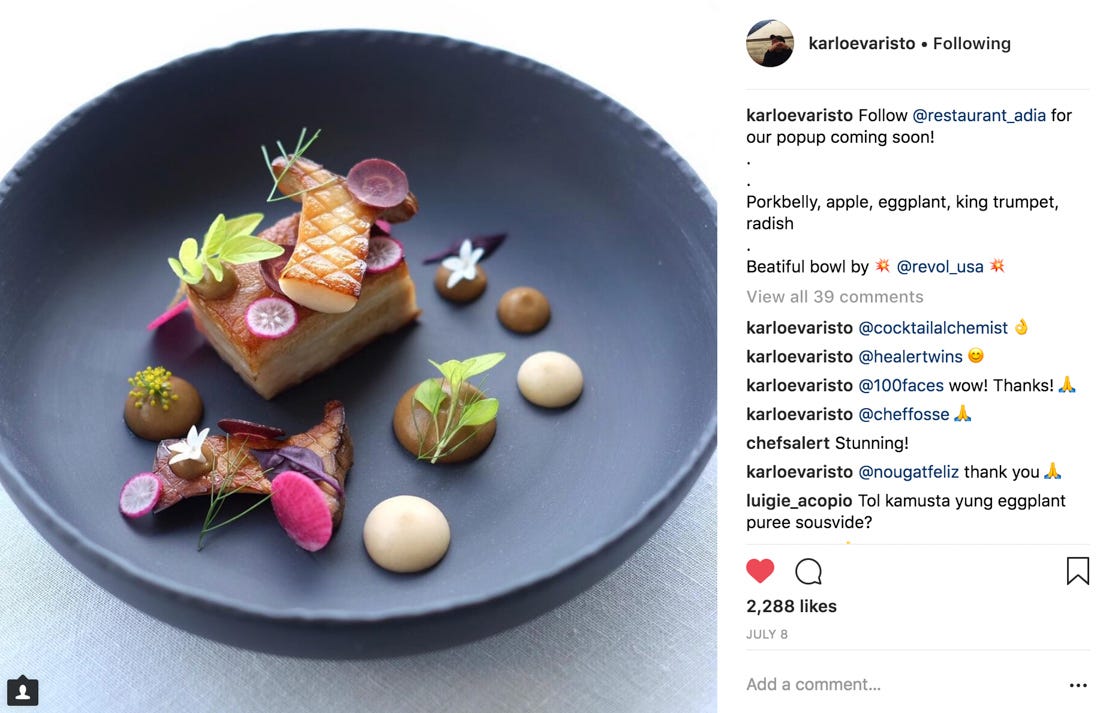The height and width of the screenshot is (713, 1118).
Task: Click the comment speech bubble icon
Action: point(809,571)
